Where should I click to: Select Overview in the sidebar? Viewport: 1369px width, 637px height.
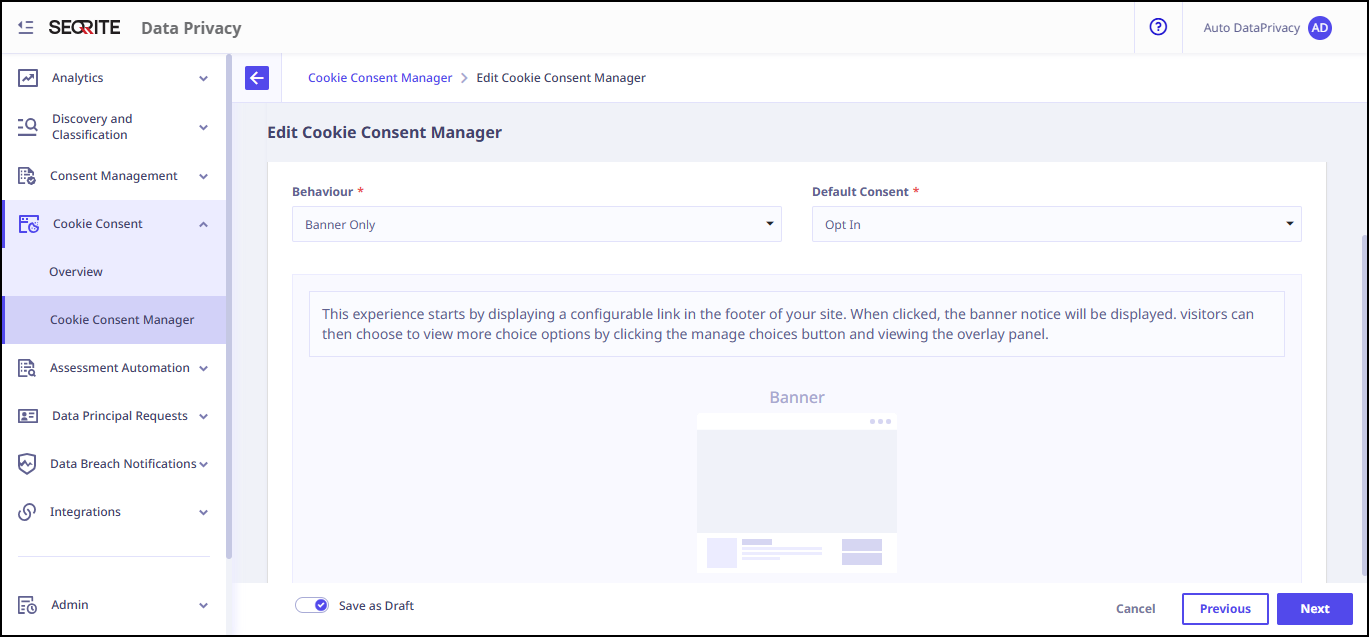tap(76, 272)
